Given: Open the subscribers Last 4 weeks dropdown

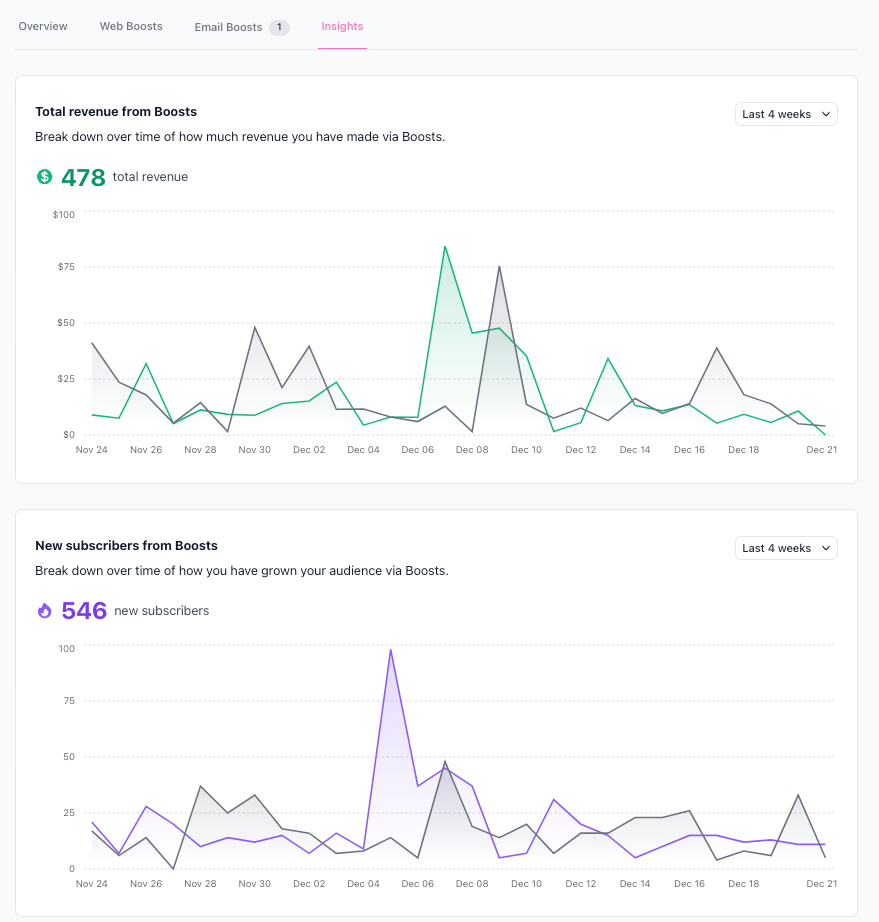Looking at the screenshot, I should pos(786,548).
